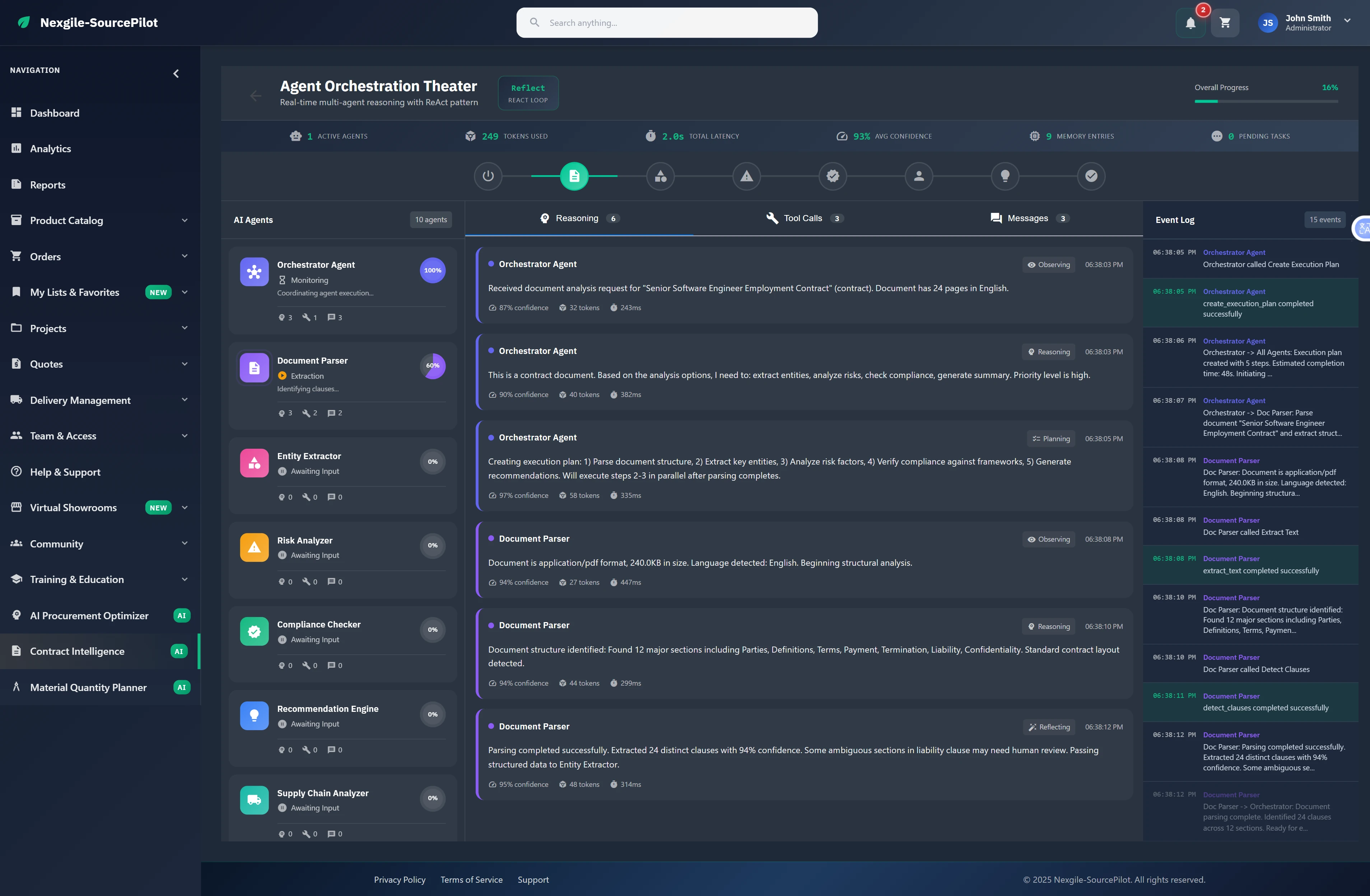
Task: Open the notifications bell icon
Action: (1190, 23)
